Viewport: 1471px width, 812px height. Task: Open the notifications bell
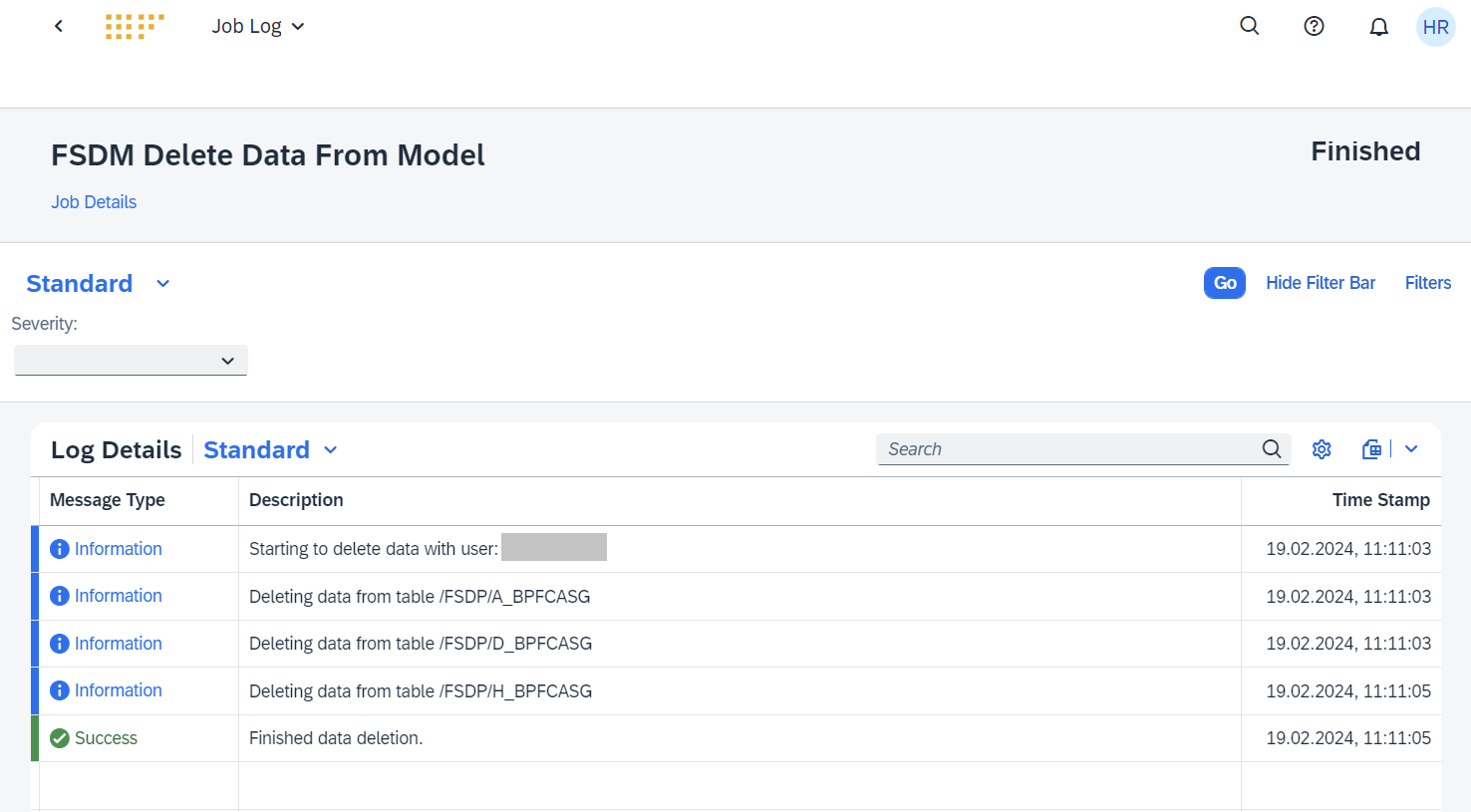tap(1378, 27)
